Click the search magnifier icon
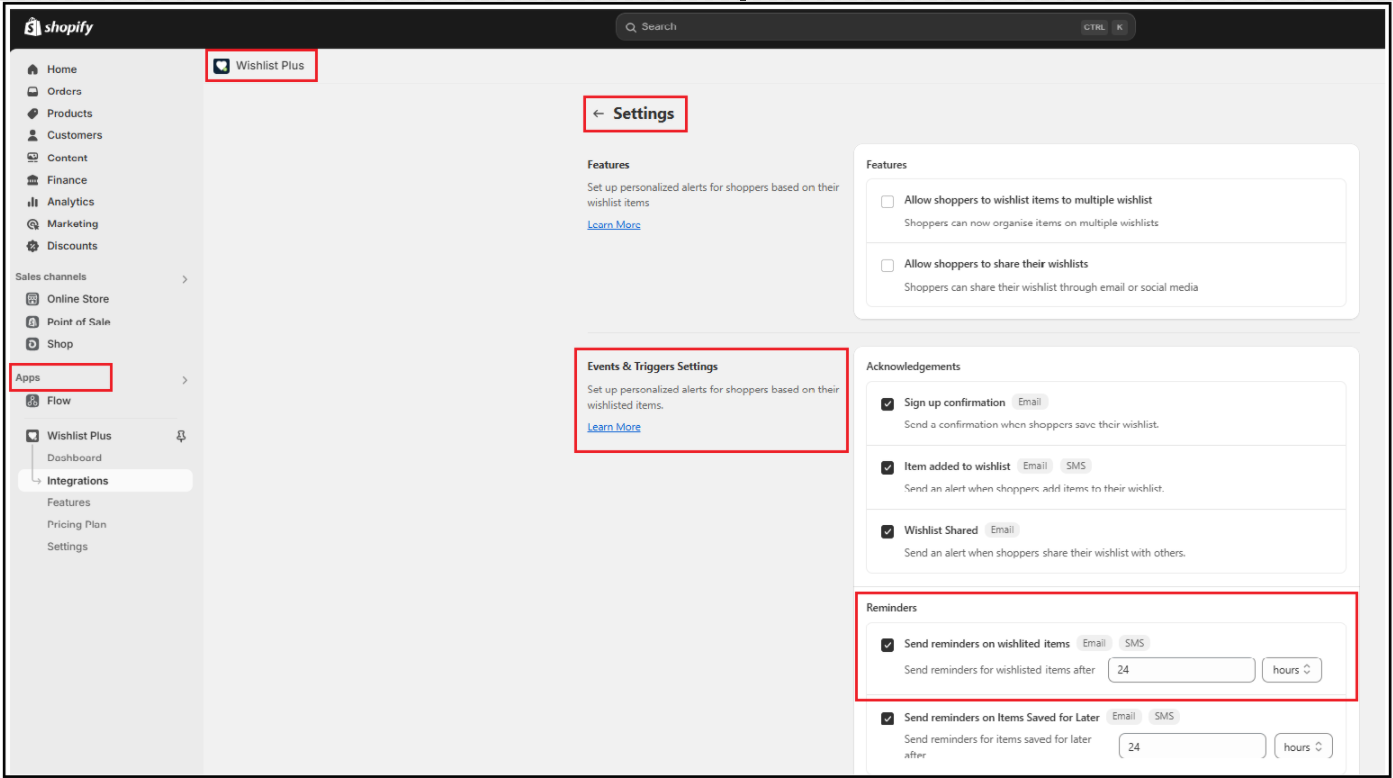 pos(631,27)
